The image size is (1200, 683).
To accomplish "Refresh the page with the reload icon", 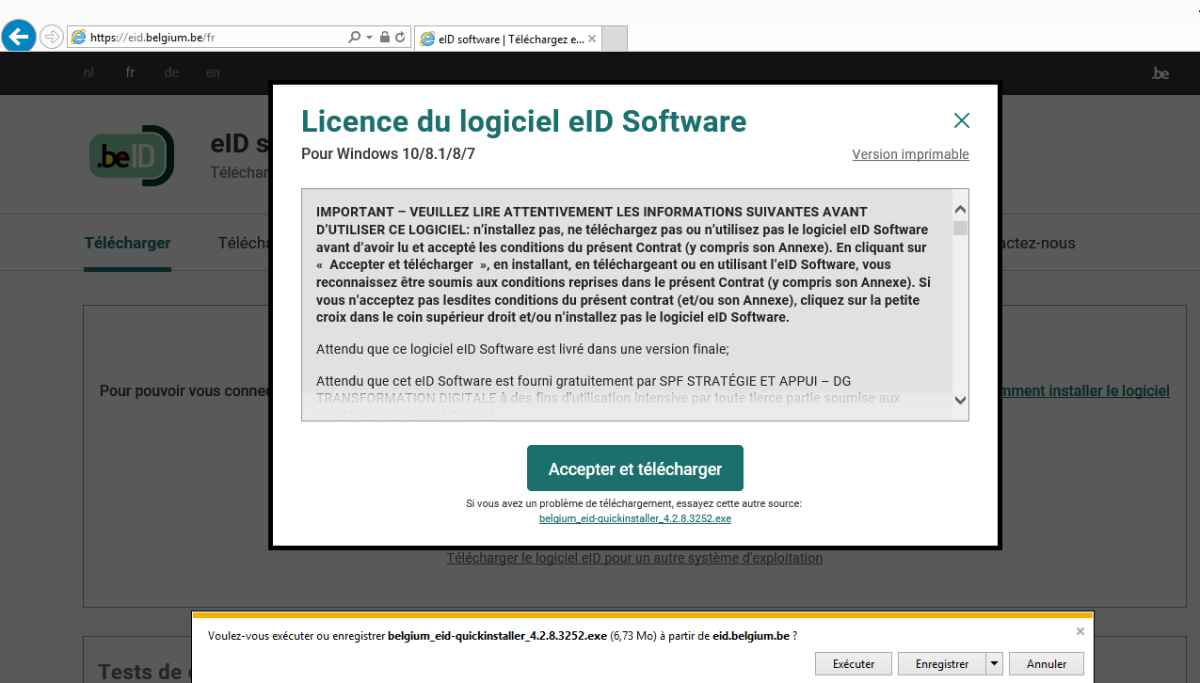I will pos(400,37).
